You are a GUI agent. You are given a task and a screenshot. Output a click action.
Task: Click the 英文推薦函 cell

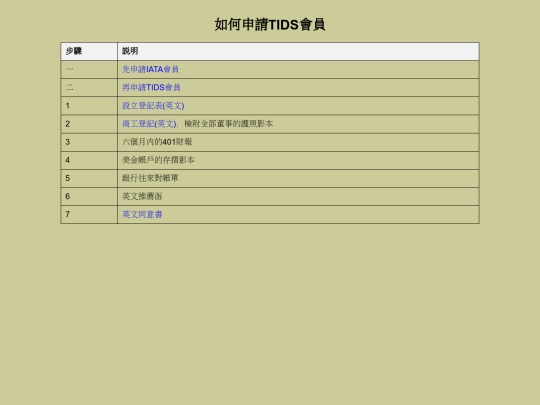click(x=298, y=196)
